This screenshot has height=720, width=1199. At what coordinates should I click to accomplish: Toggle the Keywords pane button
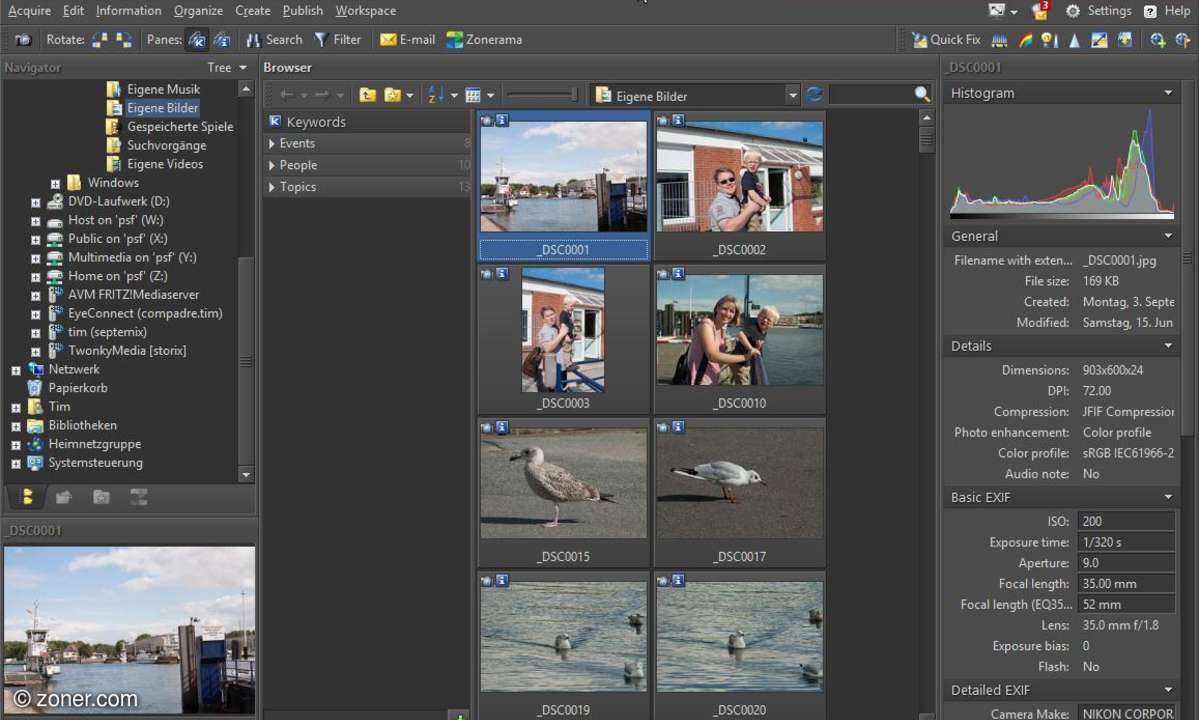197,40
